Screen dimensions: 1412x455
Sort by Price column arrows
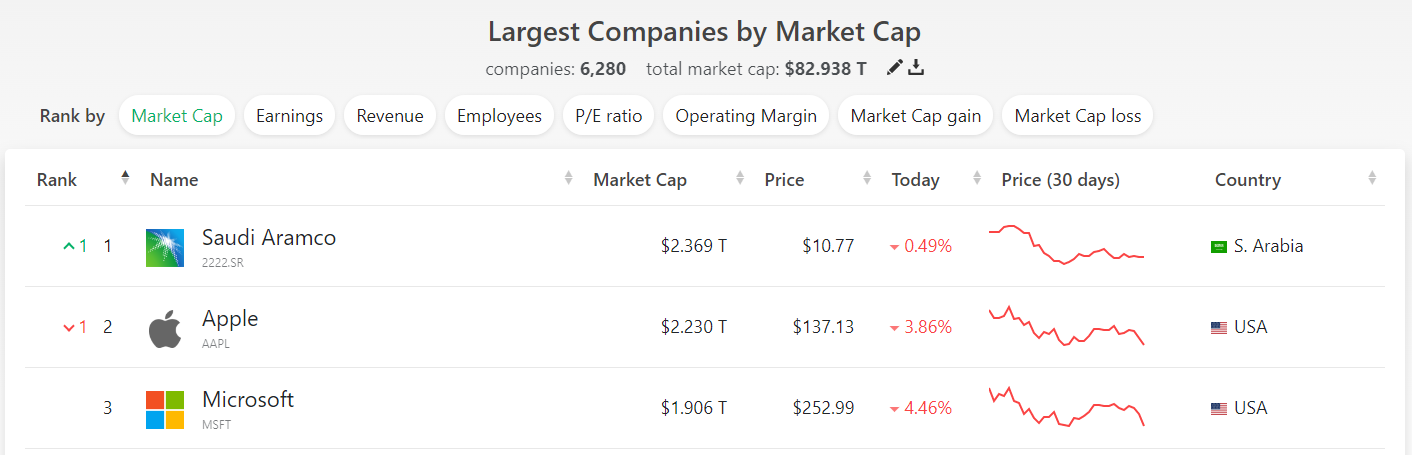click(867, 178)
